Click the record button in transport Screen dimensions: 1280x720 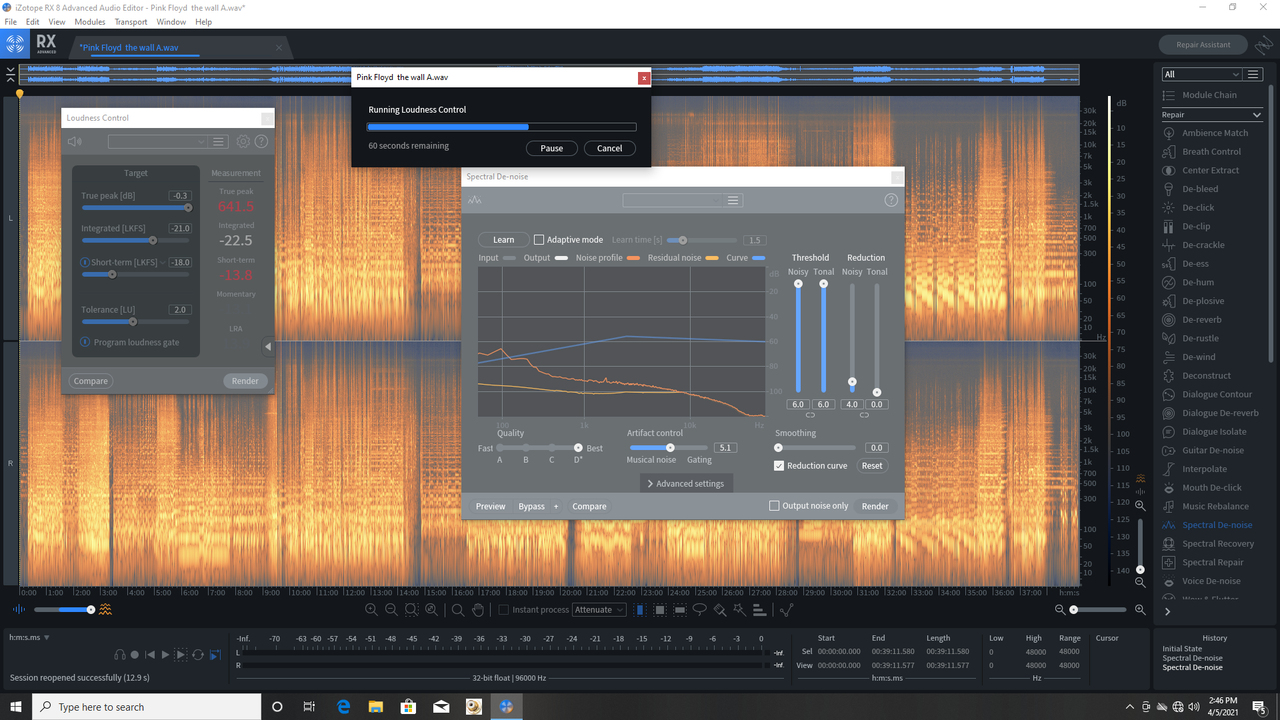[134, 655]
